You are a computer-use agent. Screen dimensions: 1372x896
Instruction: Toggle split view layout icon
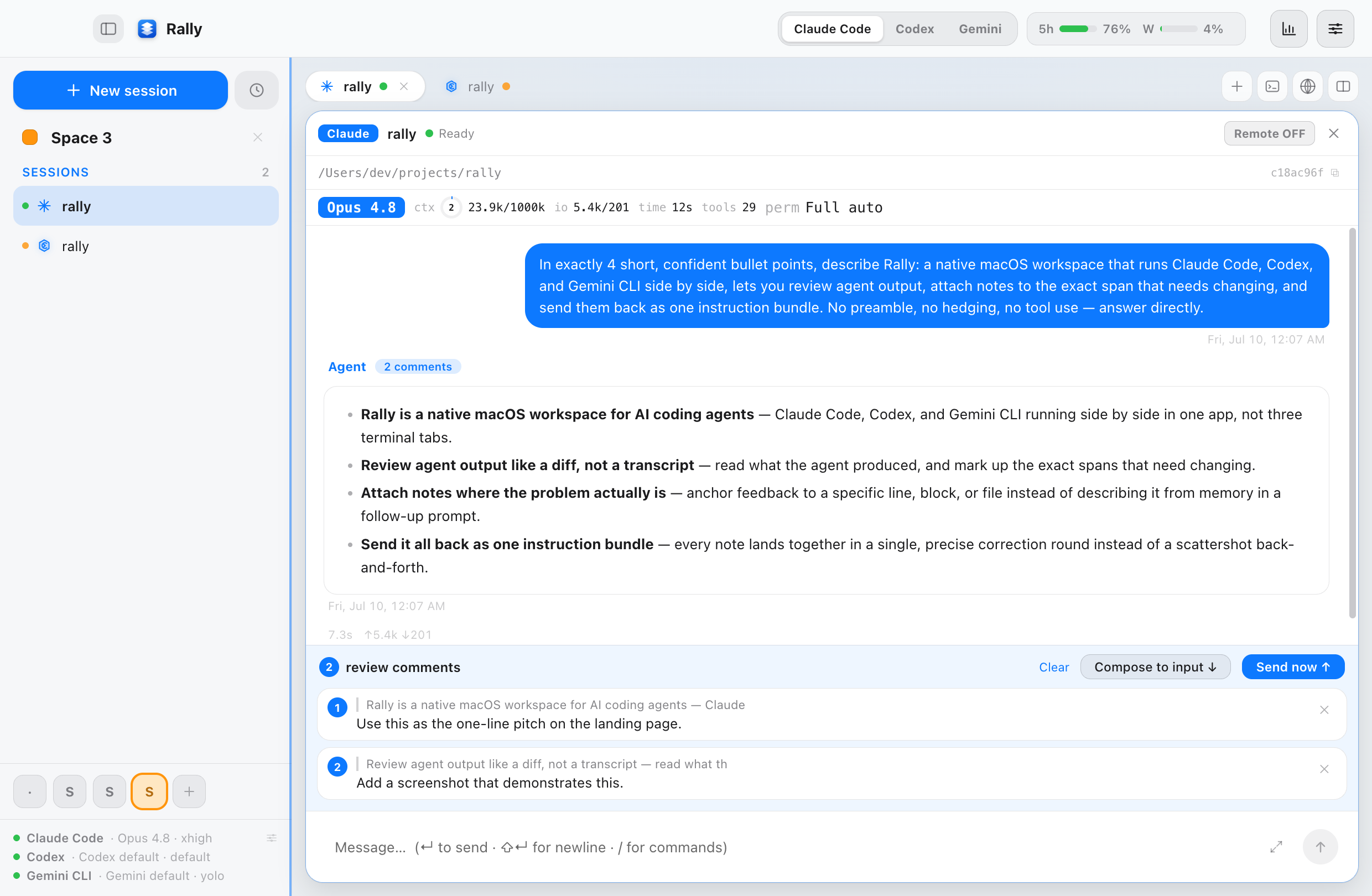tap(1343, 86)
